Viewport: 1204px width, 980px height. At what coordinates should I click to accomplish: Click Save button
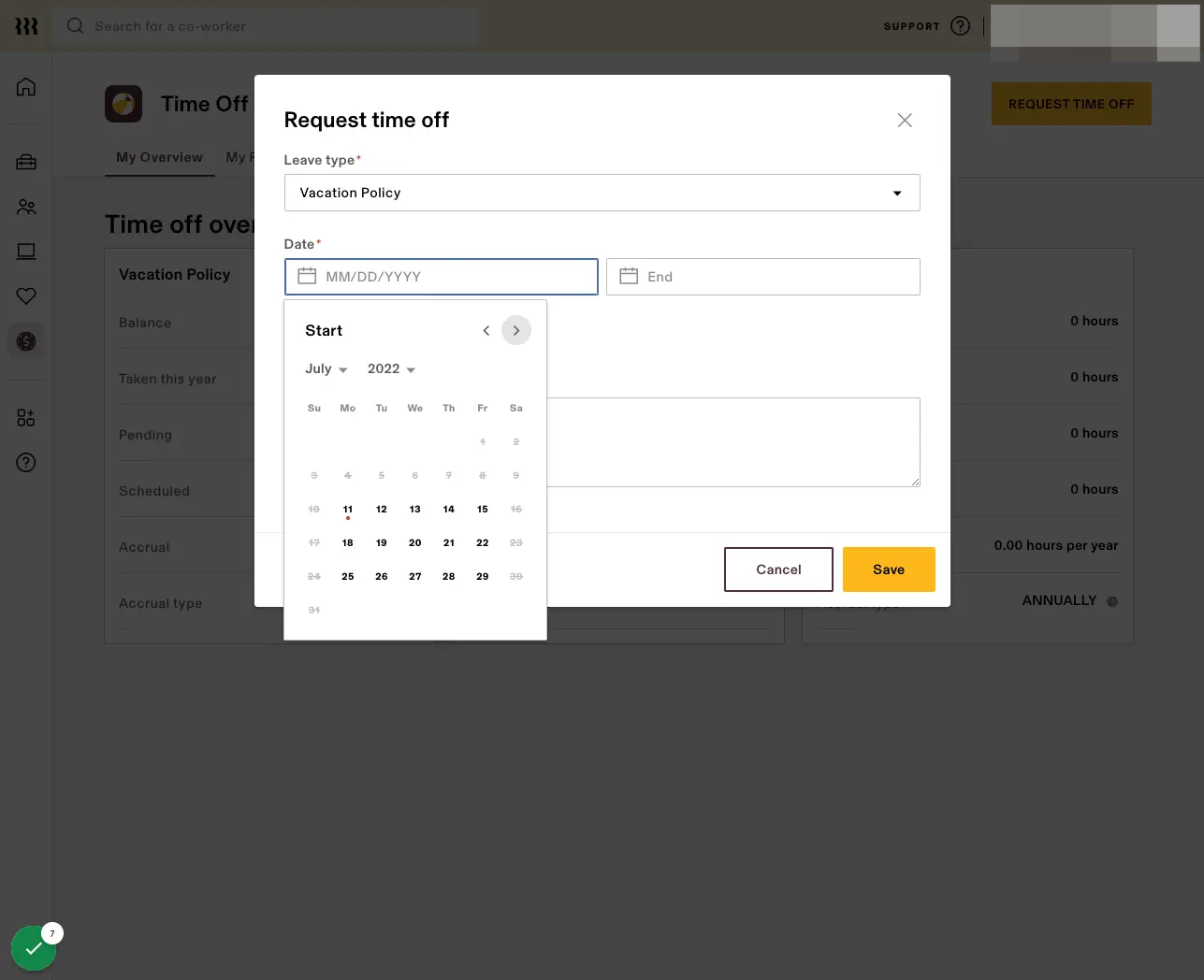[x=889, y=569]
